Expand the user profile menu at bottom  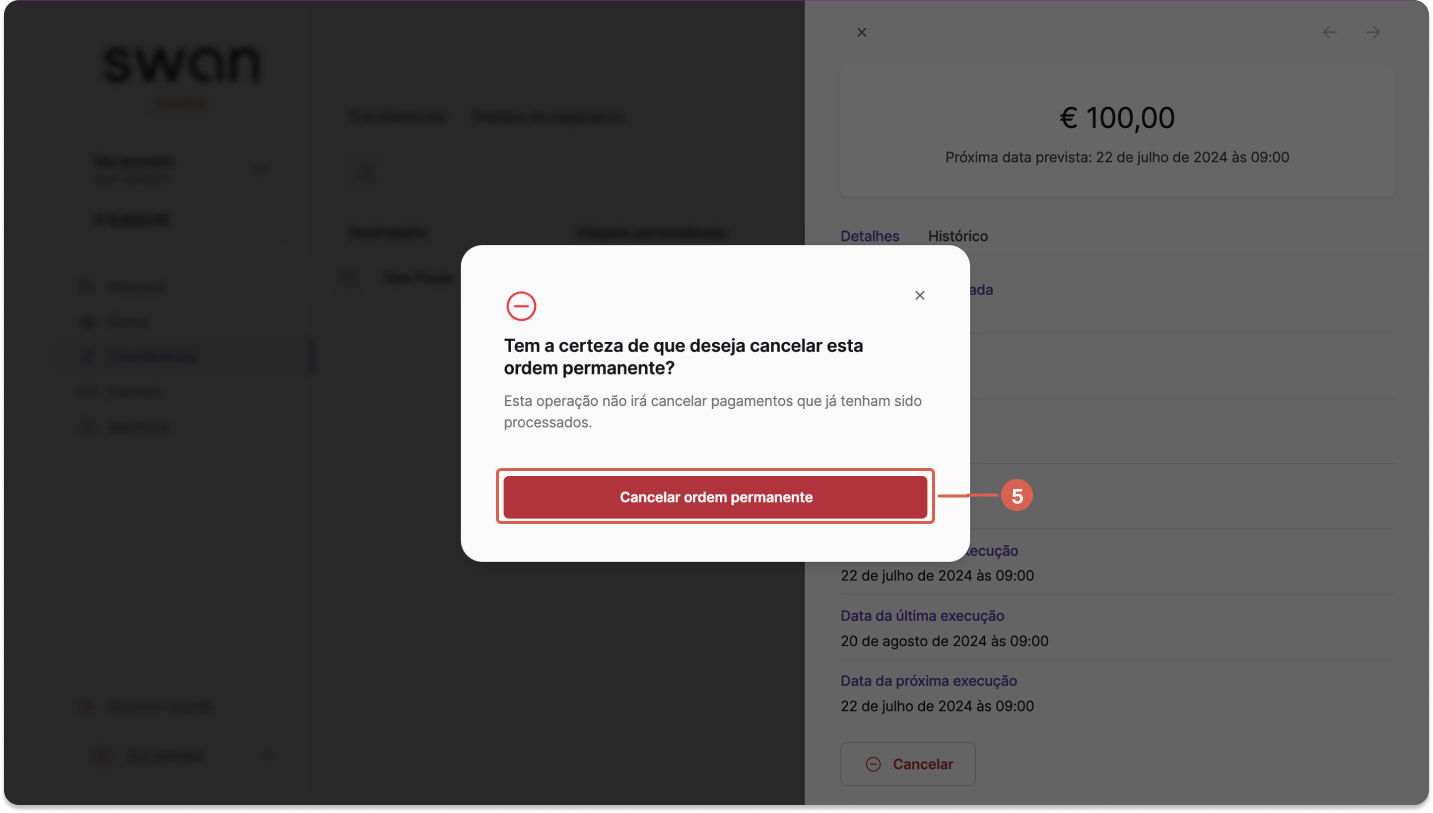pos(180,756)
